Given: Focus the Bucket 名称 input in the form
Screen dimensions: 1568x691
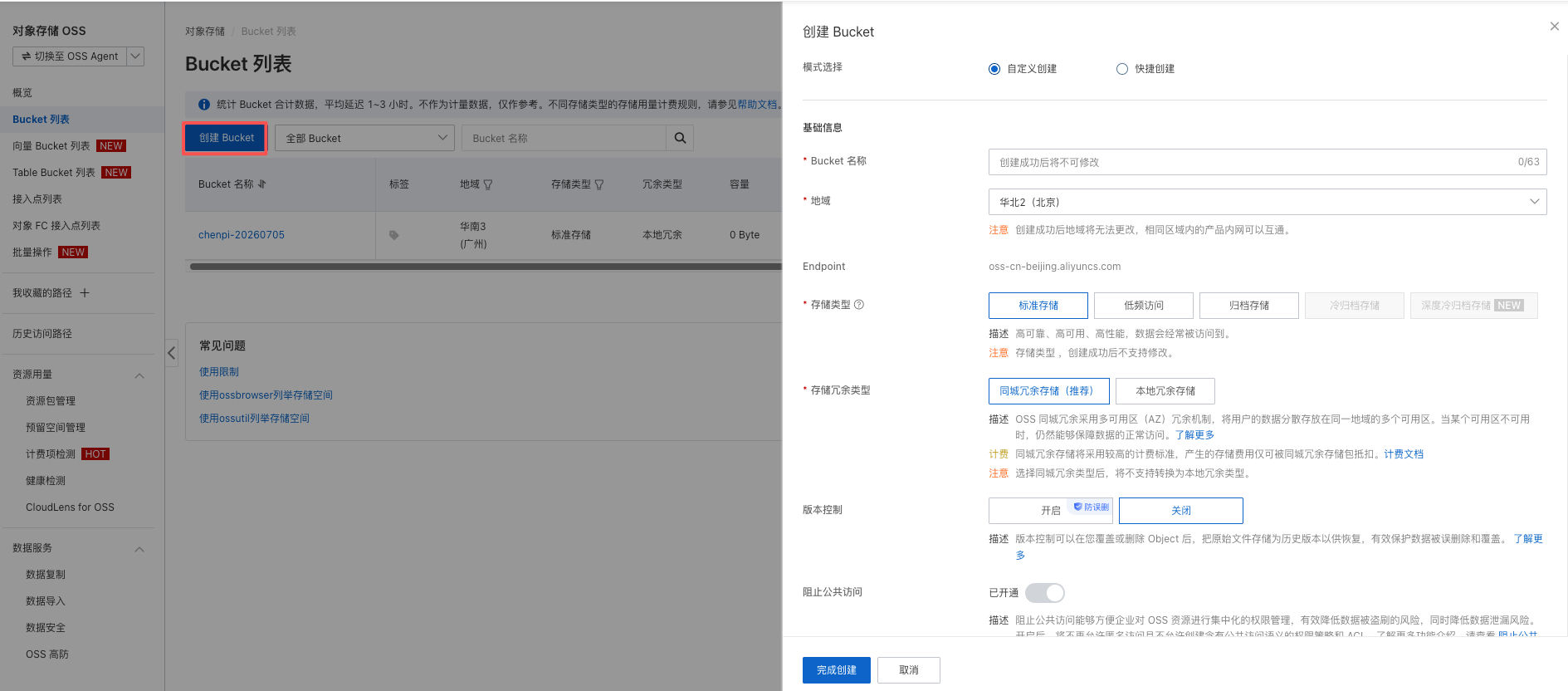Looking at the screenshot, I should 1268,162.
